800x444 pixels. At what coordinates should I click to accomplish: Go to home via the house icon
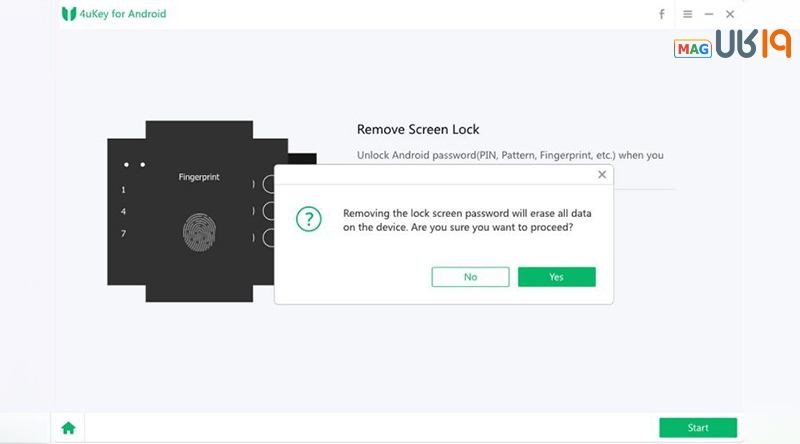(x=68, y=428)
